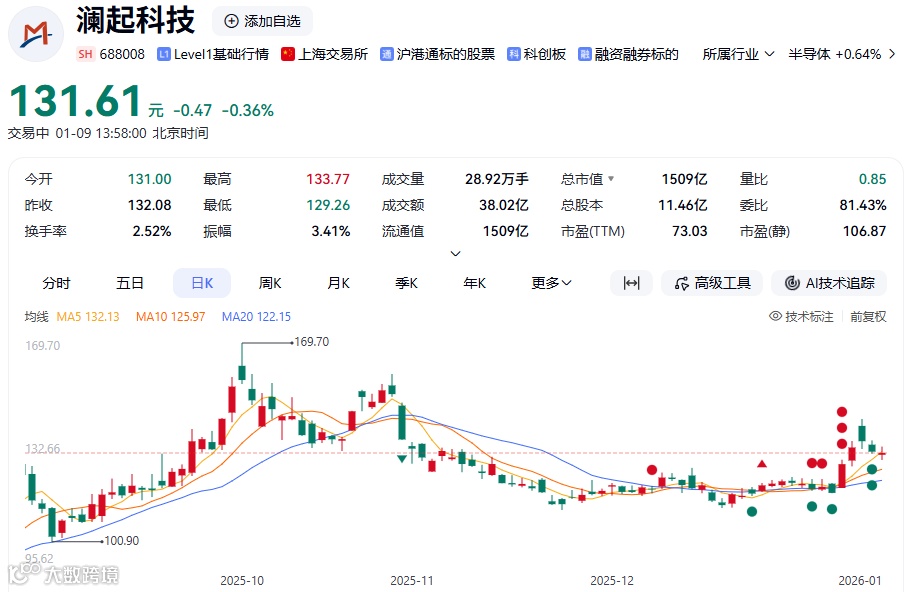Click the 132.66 price axis label
This screenshot has width=911, height=592.
[x=42, y=449]
